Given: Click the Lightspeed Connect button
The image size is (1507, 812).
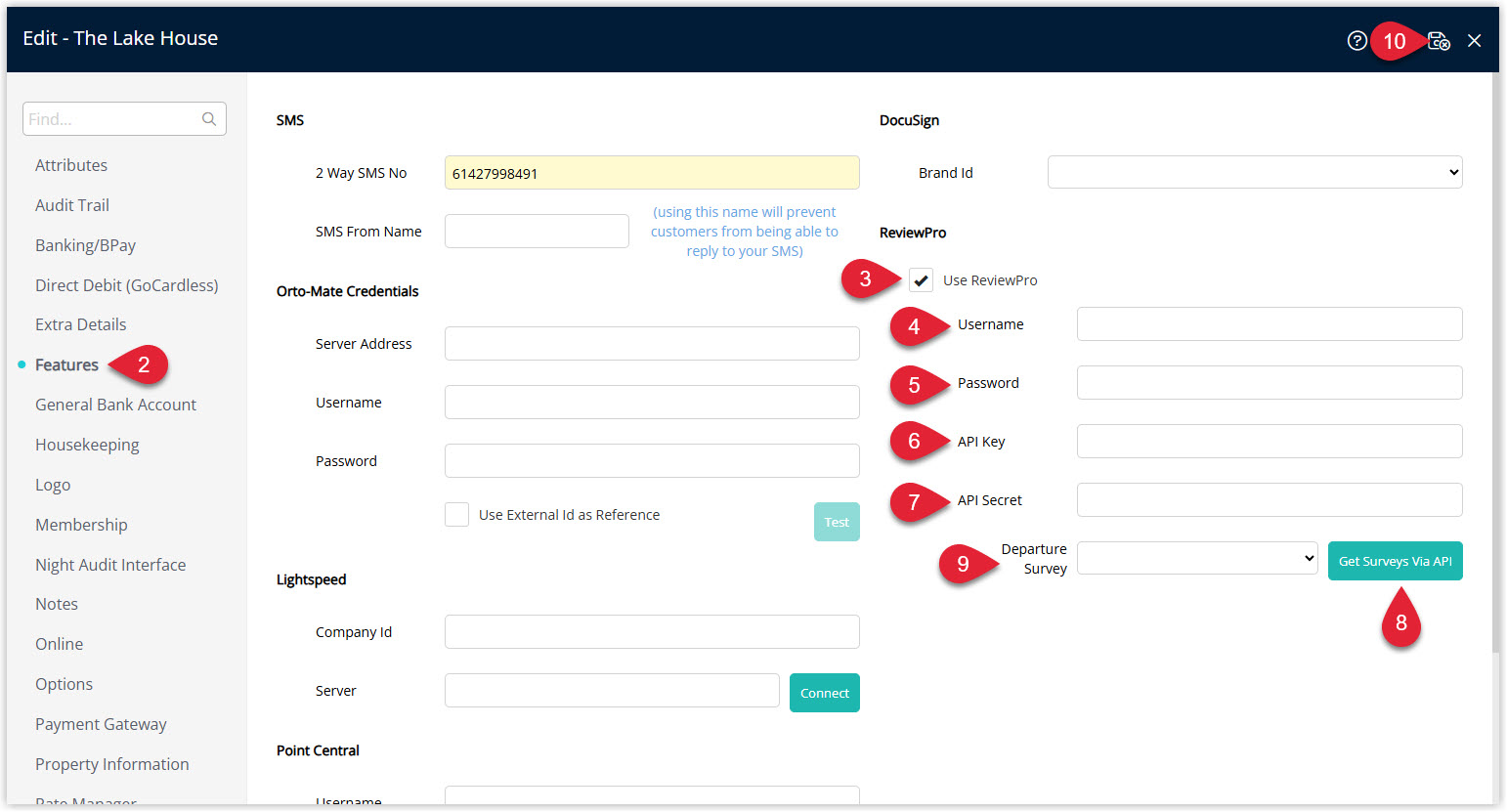Looking at the screenshot, I should 825,693.
